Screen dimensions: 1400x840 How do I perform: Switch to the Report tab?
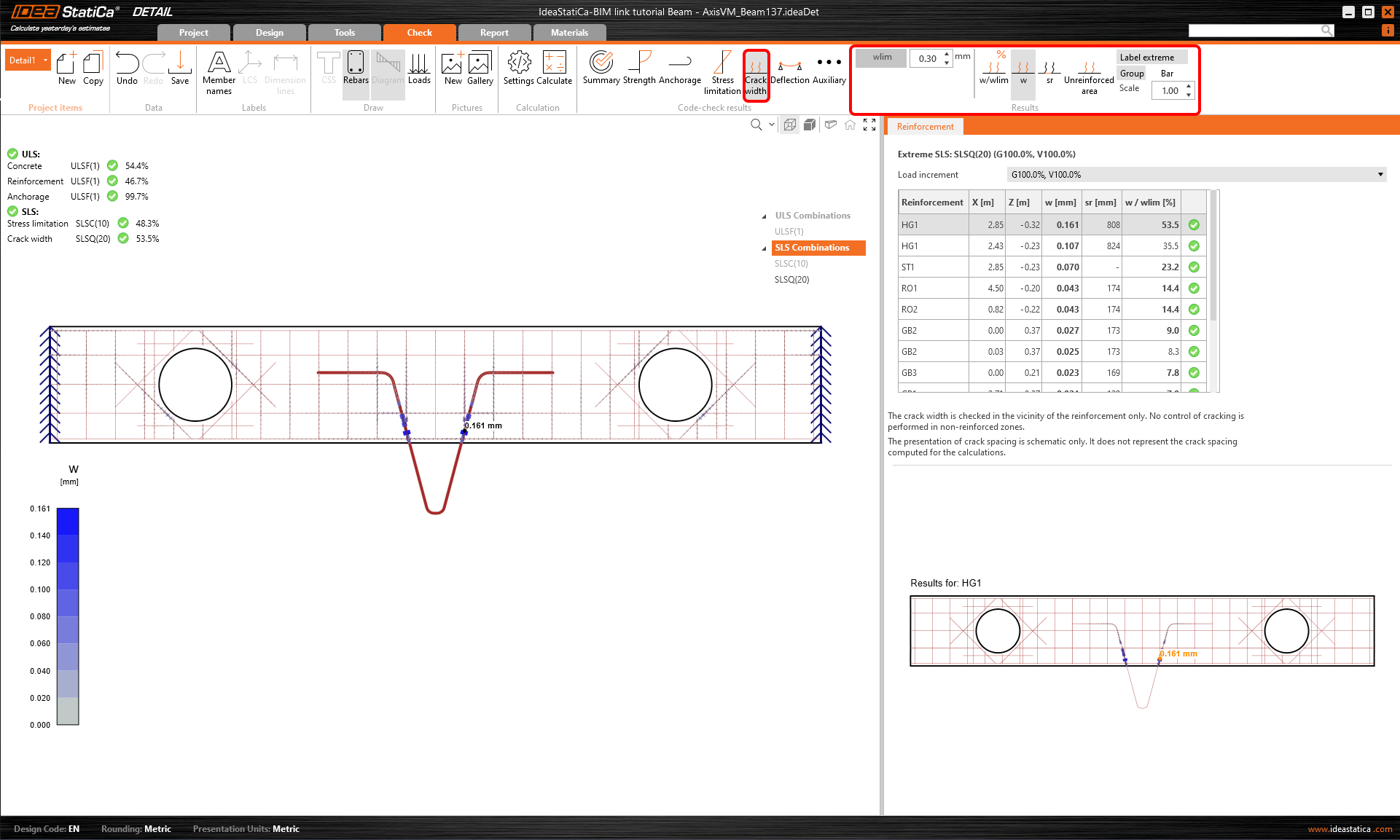click(494, 33)
